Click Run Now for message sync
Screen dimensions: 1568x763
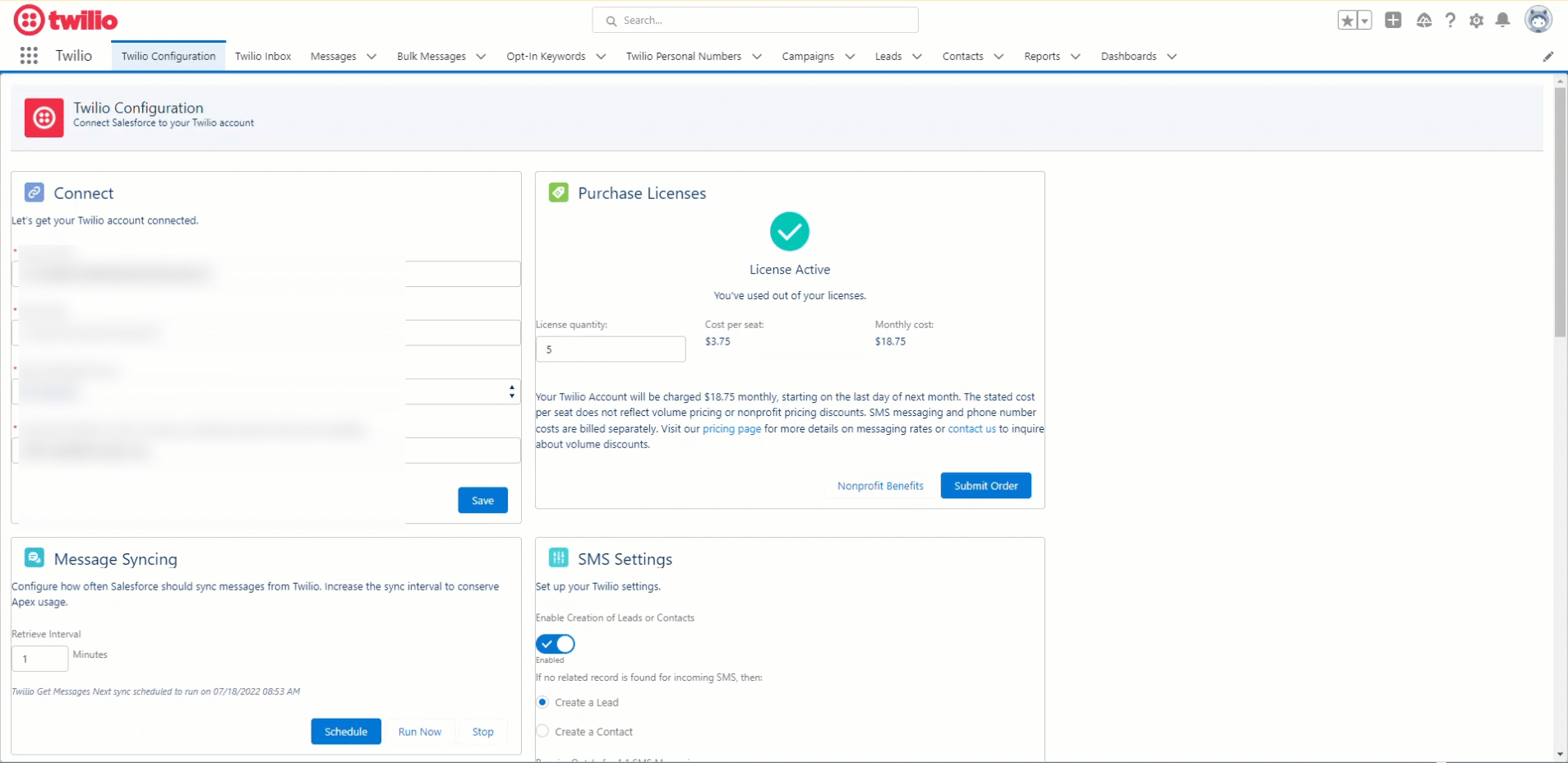pos(420,731)
